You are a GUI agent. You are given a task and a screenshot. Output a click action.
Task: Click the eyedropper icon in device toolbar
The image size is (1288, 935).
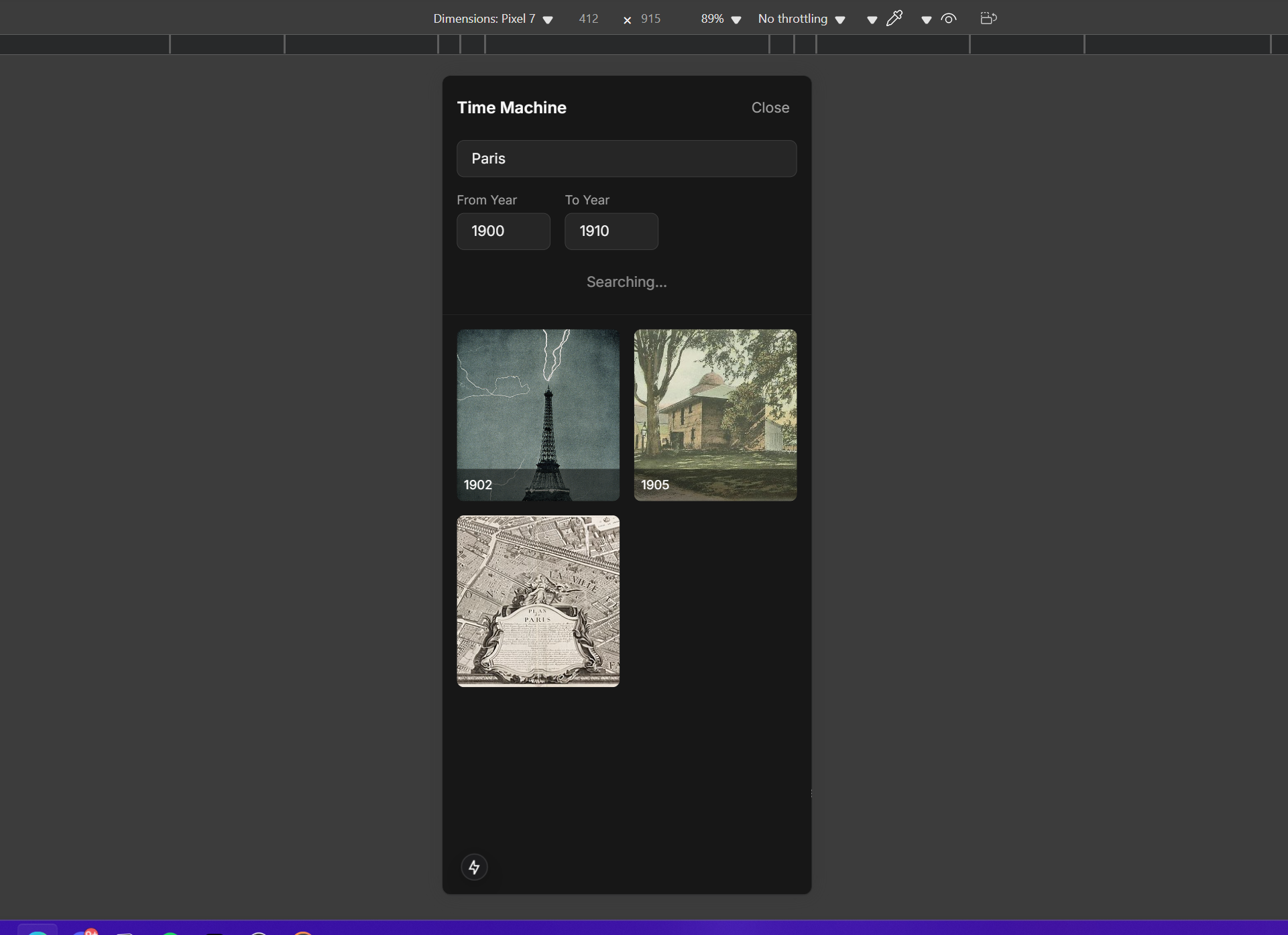click(894, 18)
